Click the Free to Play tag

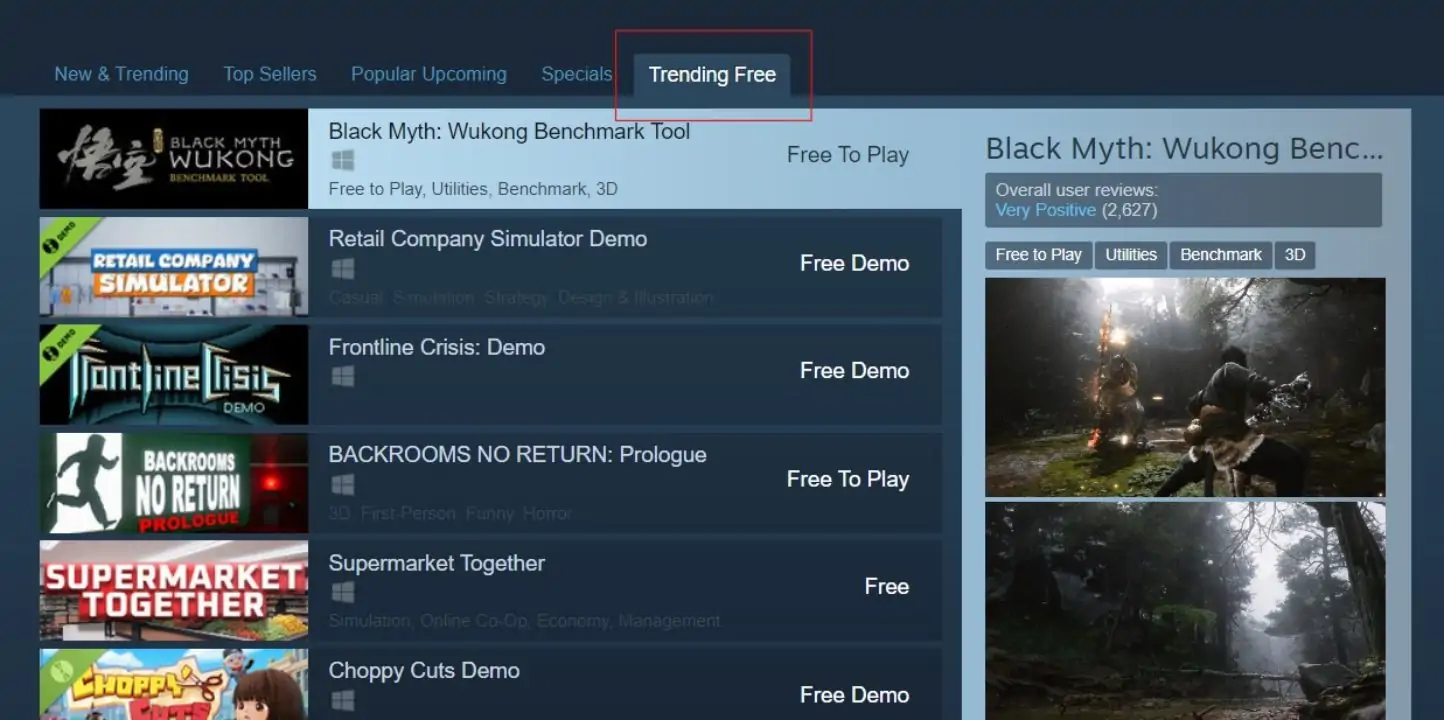pos(1038,255)
